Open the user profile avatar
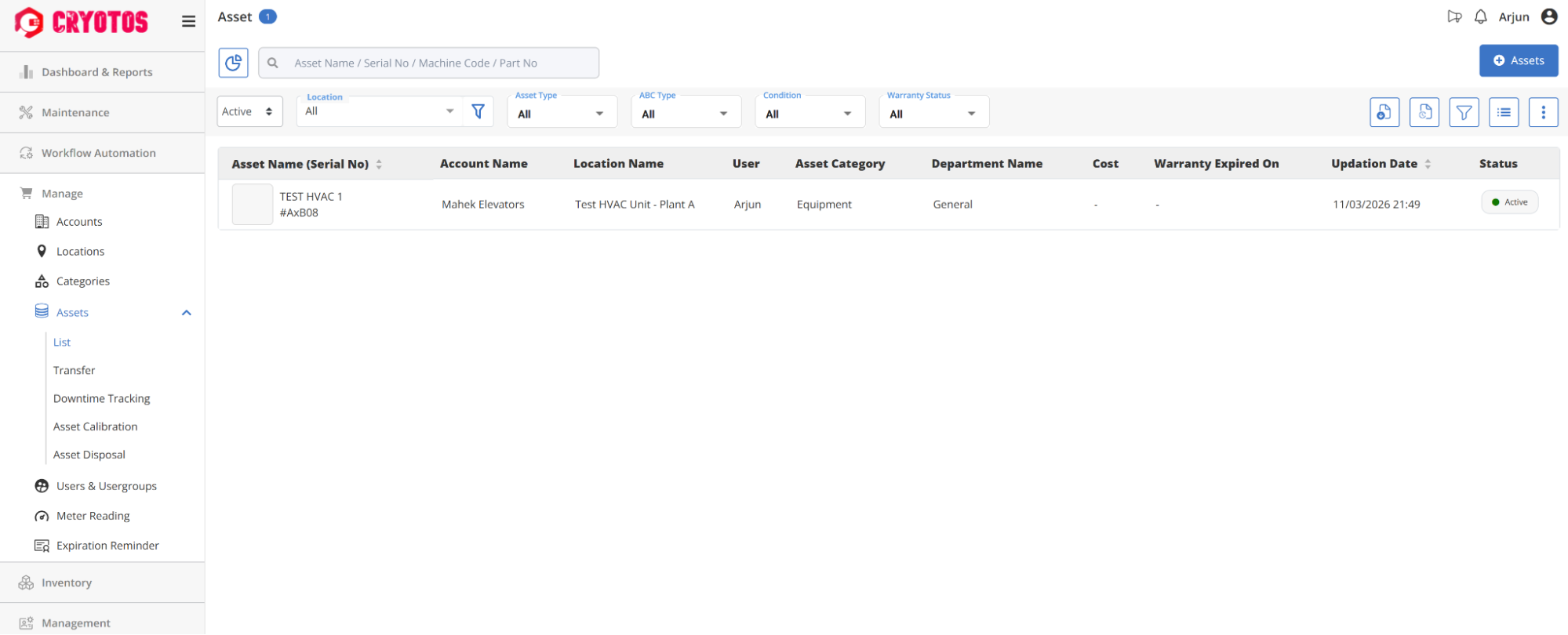 pyautogui.click(x=1548, y=17)
